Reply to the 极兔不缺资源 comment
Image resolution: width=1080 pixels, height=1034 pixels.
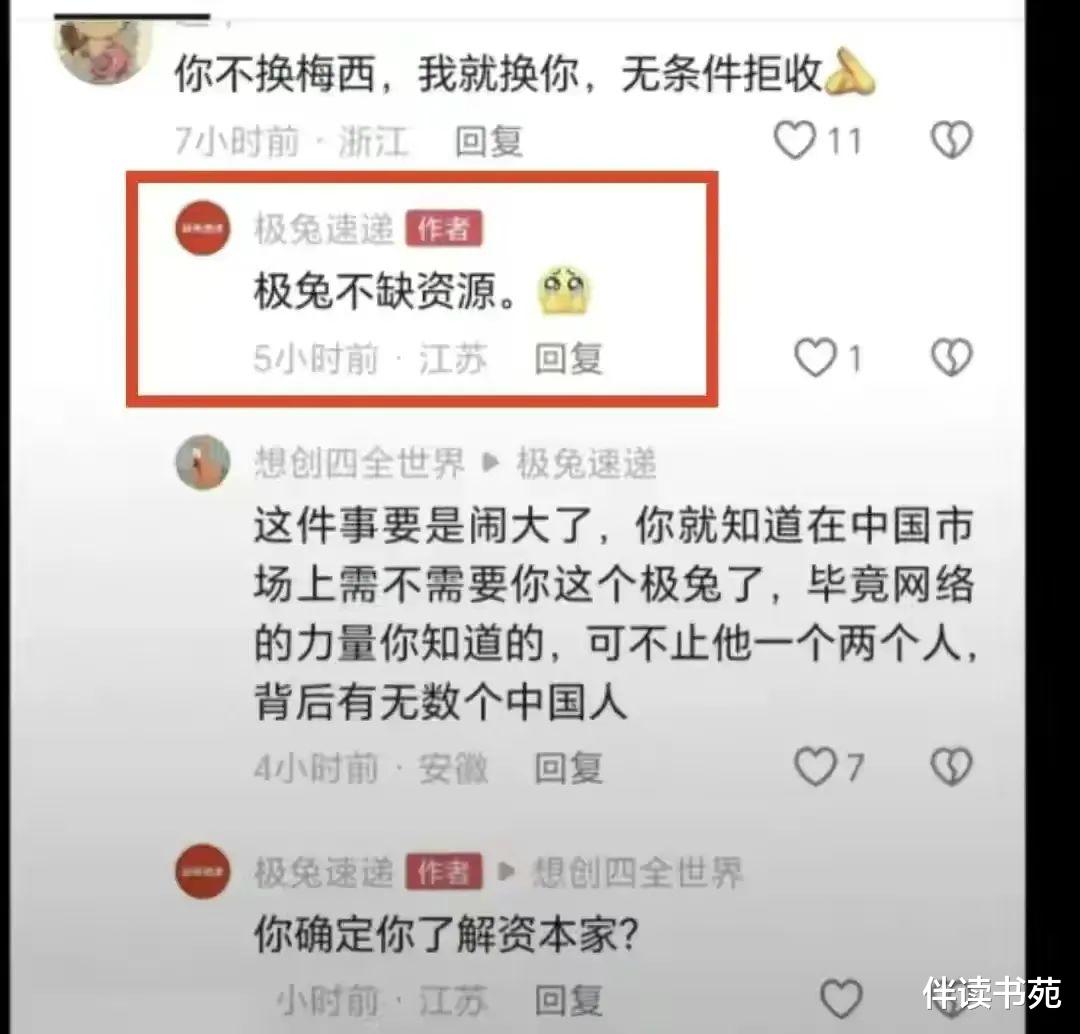pos(569,358)
